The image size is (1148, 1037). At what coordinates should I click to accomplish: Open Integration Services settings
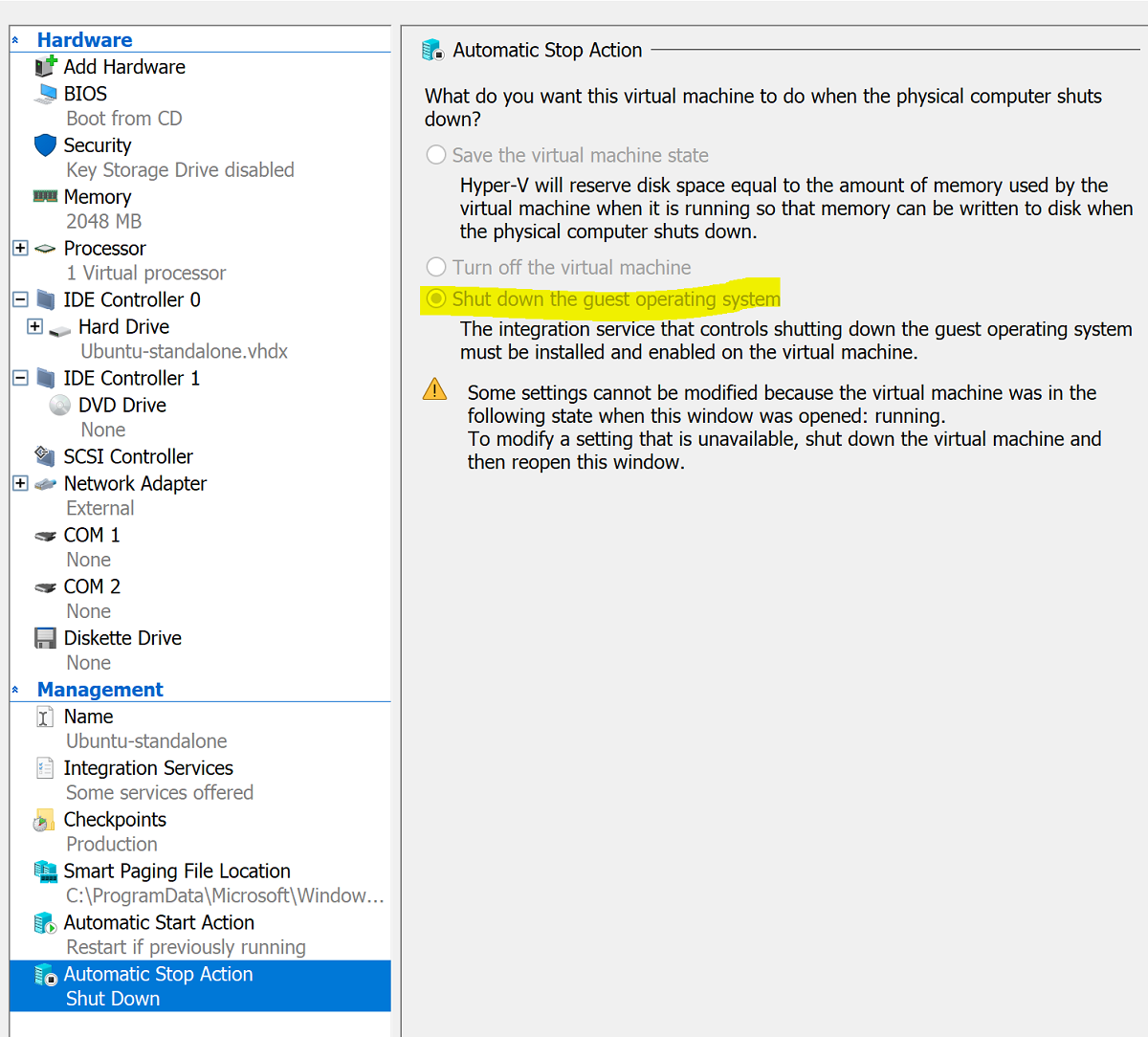click(148, 768)
